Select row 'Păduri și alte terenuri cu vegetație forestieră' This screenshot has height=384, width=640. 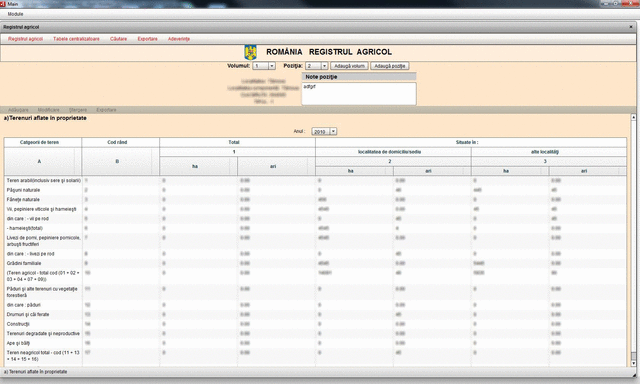[315, 292]
